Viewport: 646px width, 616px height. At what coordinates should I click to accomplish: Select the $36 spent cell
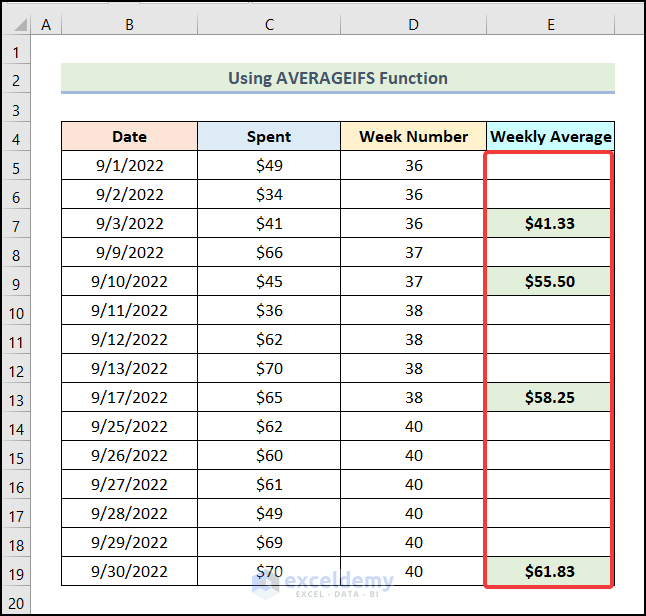coord(269,310)
